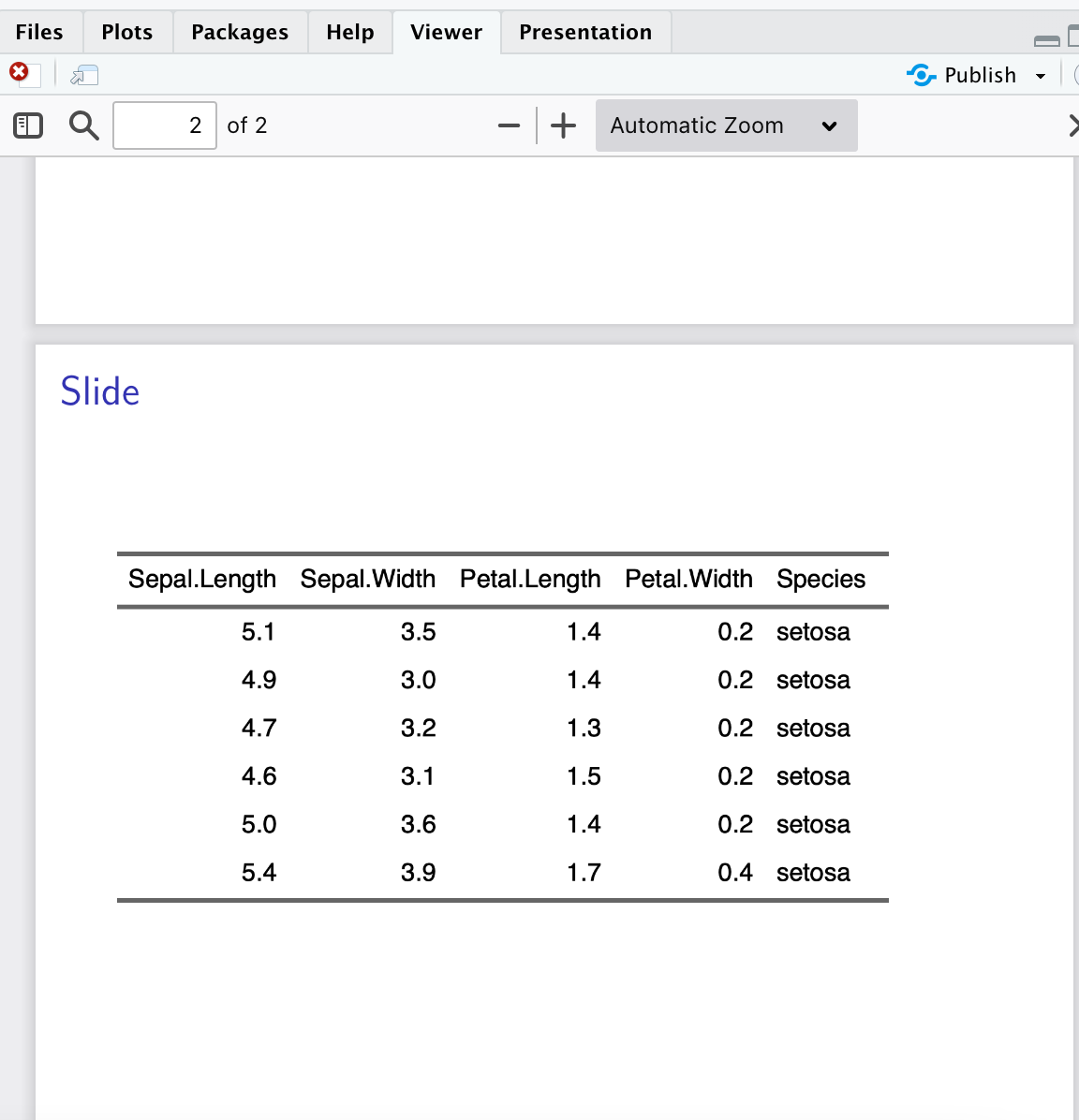The width and height of the screenshot is (1079, 1120).
Task: Click the "0.4" Petal.Width cell
Action: 735,873
